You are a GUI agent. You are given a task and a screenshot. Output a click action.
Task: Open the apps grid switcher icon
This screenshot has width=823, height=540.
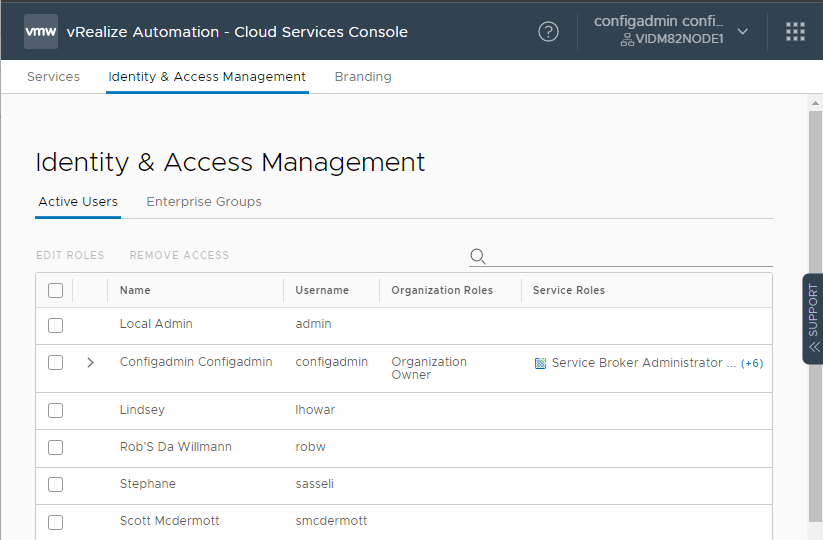tap(795, 31)
